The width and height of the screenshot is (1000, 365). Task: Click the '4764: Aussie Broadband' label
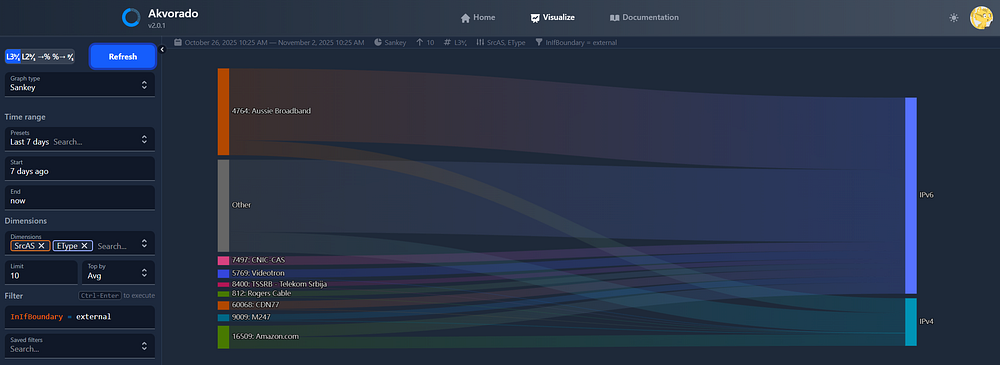click(x=272, y=111)
